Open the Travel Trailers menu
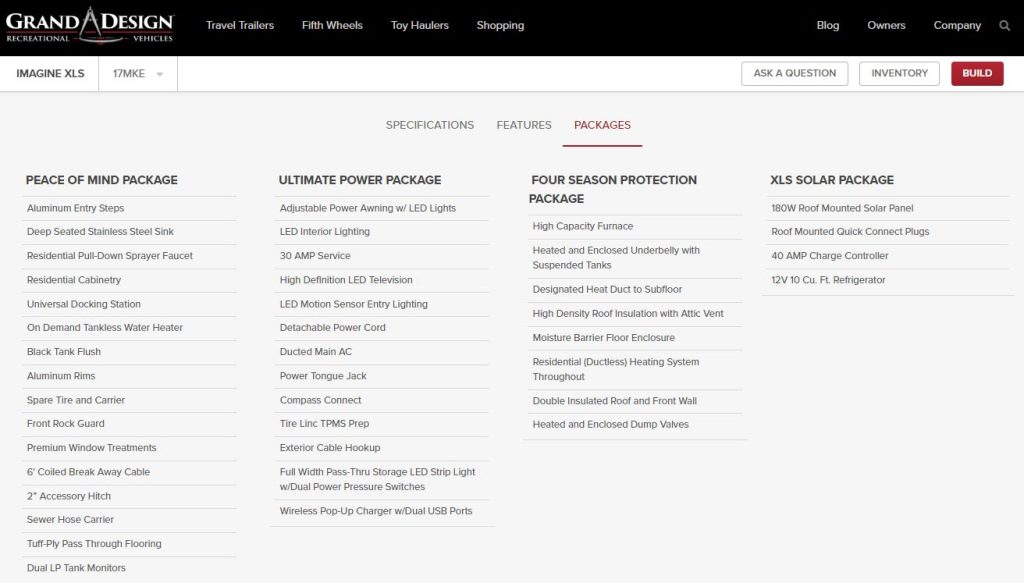Screen dimensions: 1024x583 tap(240, 26)
